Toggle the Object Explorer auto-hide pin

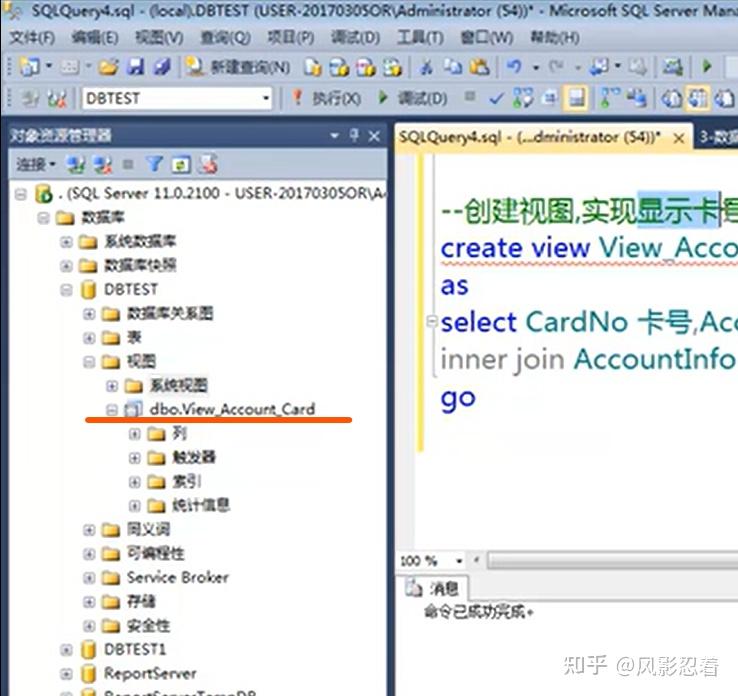pyautogui.click(x=354, y=136)
